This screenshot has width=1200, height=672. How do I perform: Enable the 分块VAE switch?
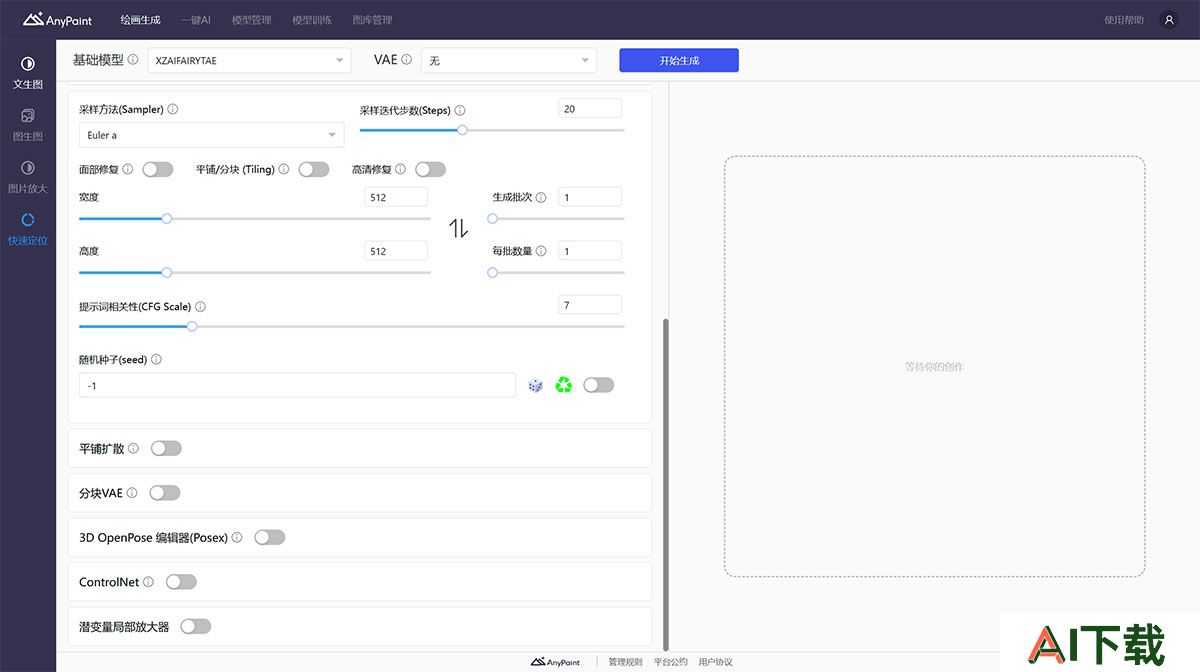coord(165,493)
